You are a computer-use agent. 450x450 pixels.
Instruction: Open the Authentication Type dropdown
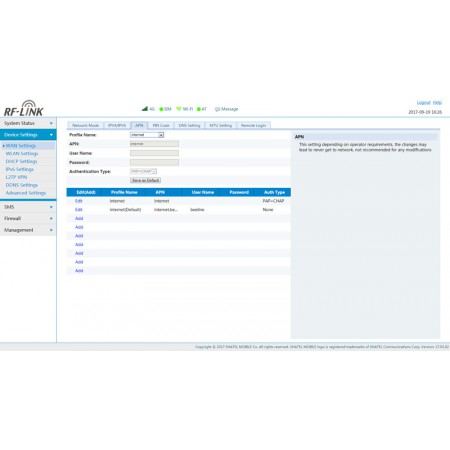coord(143,171)
